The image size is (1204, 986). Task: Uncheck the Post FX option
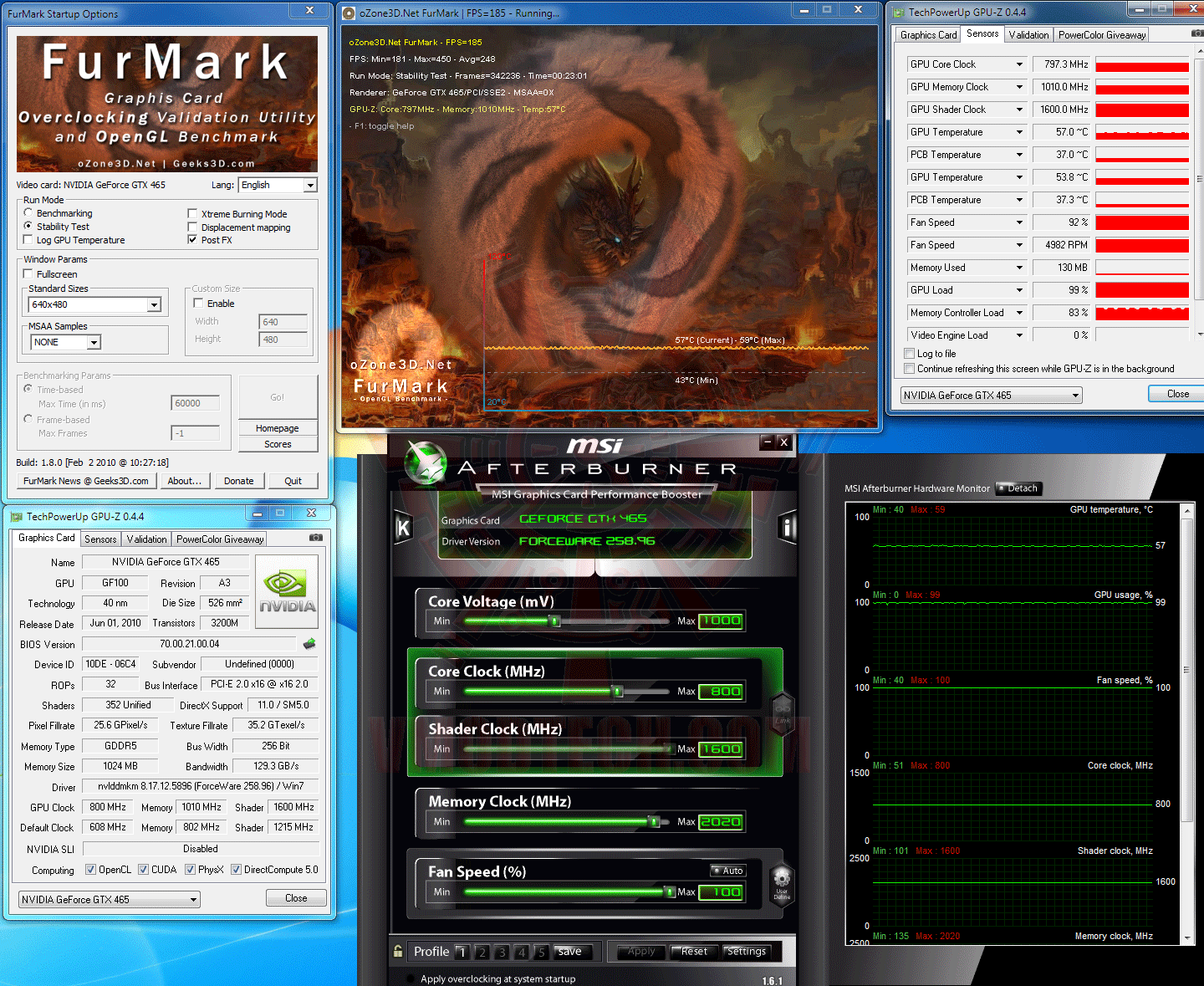click(x=192, y=240)
